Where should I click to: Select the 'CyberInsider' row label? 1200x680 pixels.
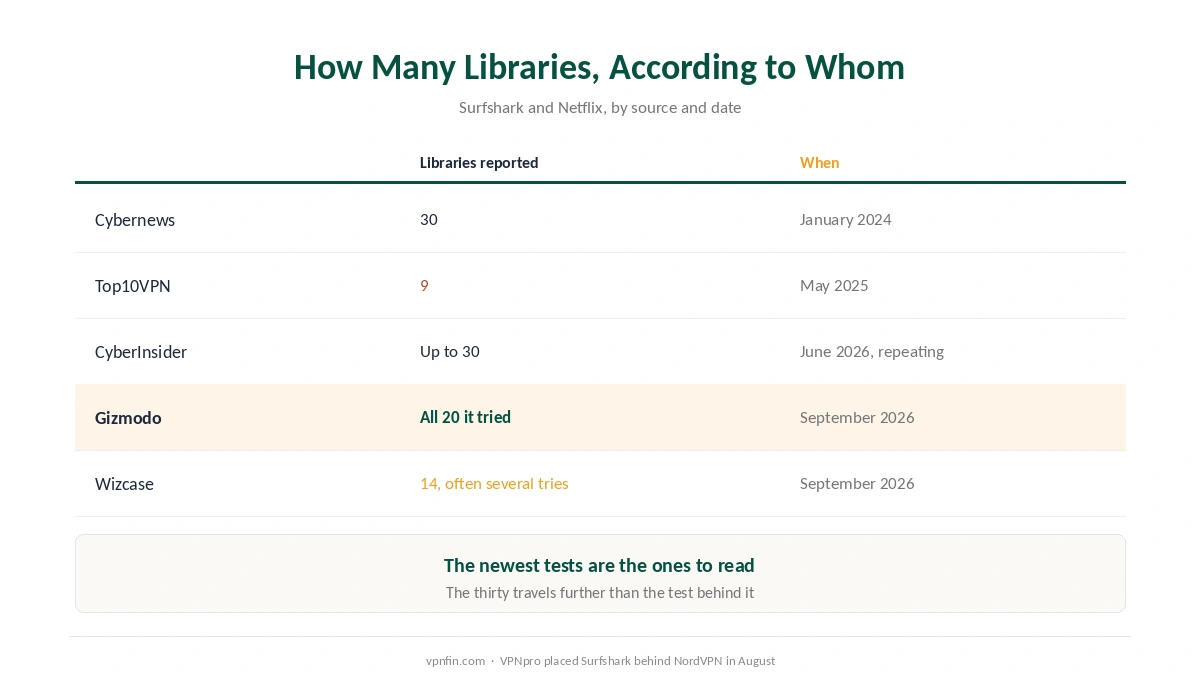tap(141, 352)
